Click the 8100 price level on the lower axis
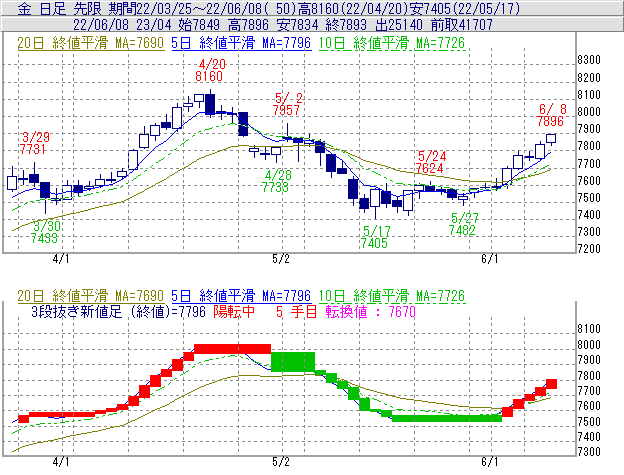Screen dimensions: 624x475 589,329
